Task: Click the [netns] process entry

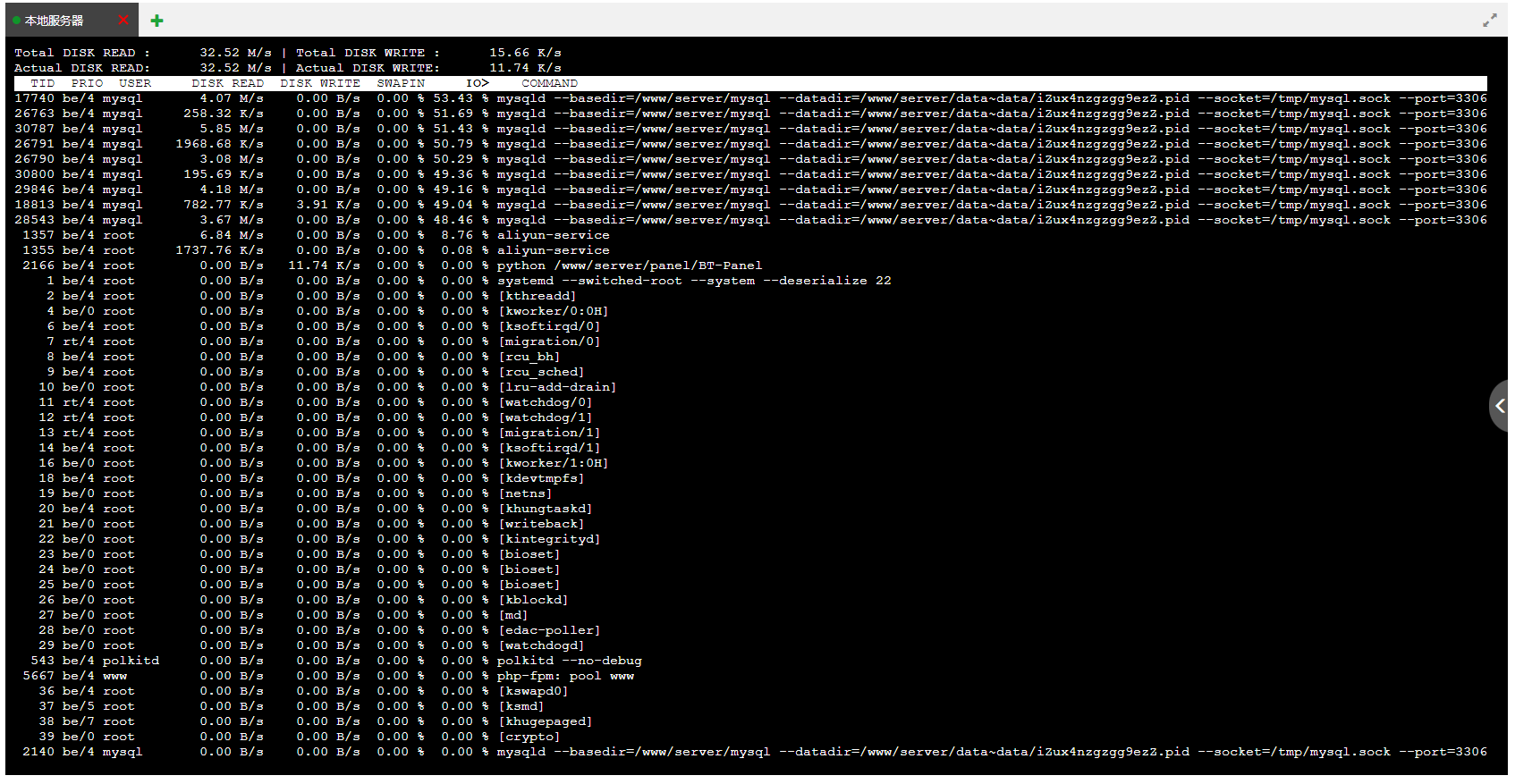Action: pos(525,493)
